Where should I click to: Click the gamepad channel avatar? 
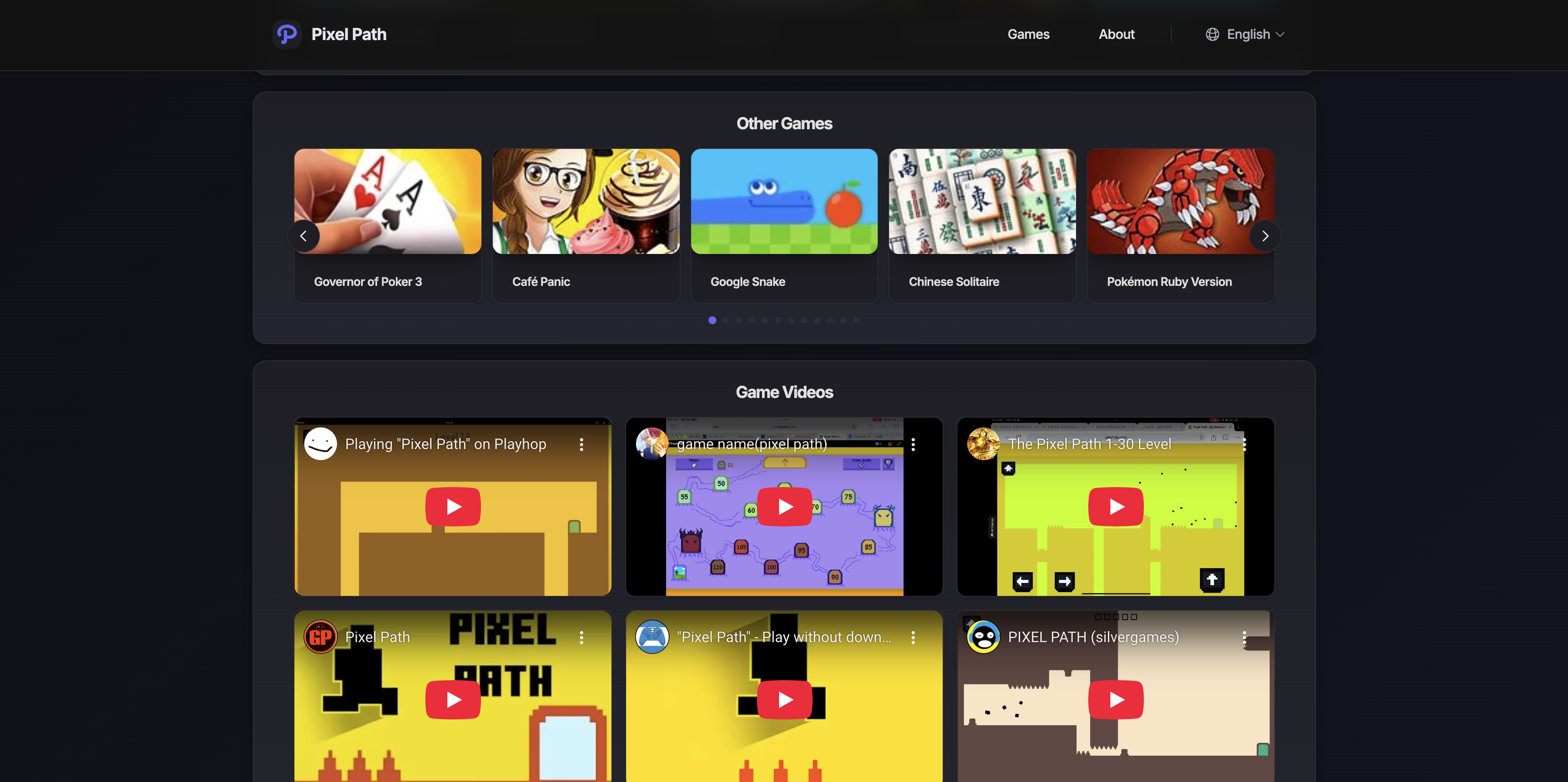click(x=652, y=637)
